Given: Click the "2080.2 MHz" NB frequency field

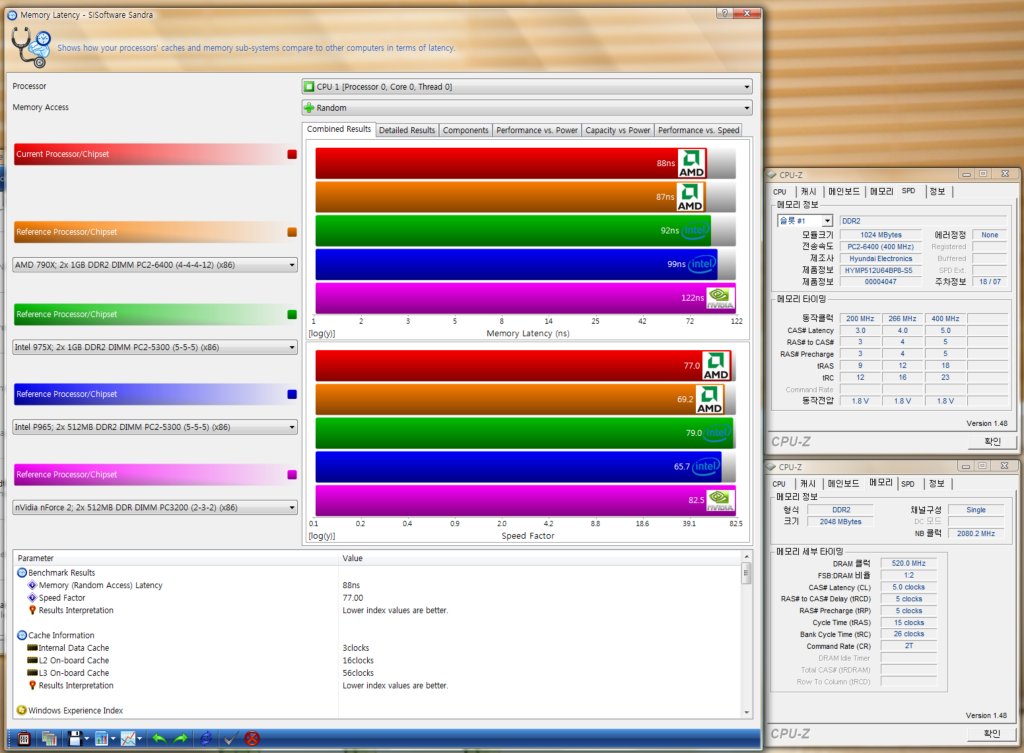Looking at the screenshot, I should (976, 534).
